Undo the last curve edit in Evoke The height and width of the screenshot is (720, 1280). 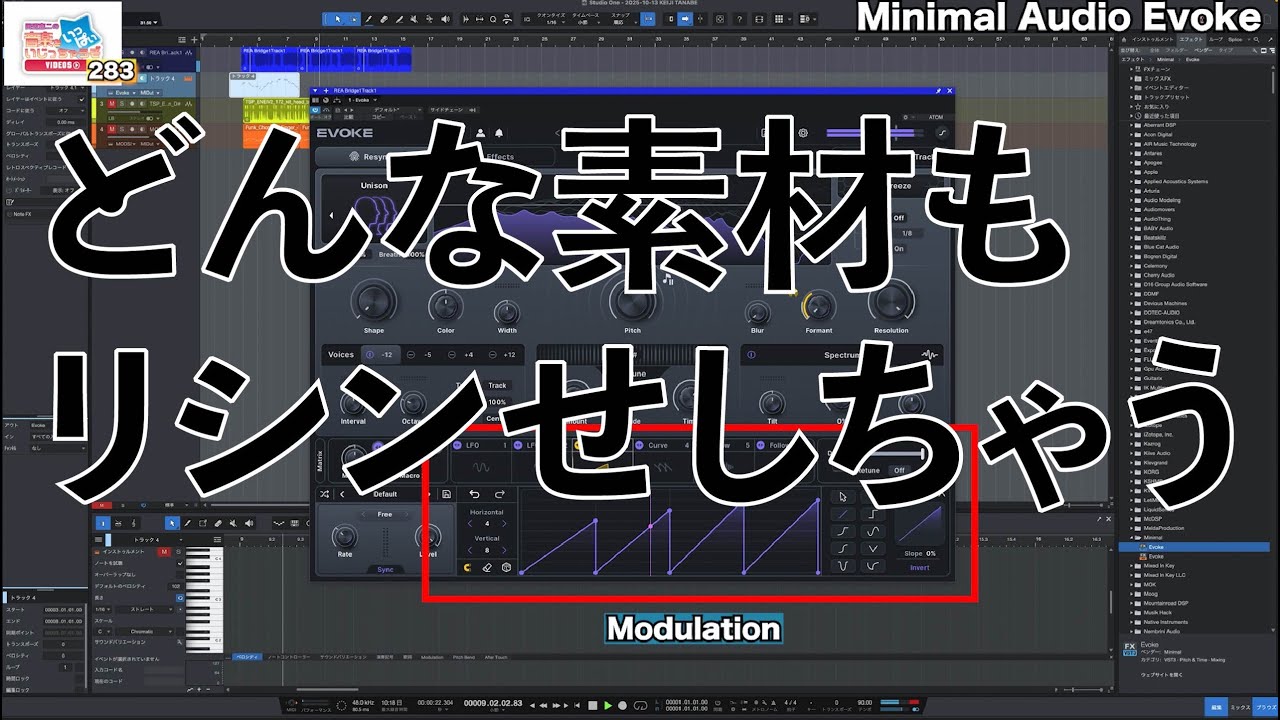point(474,494)
